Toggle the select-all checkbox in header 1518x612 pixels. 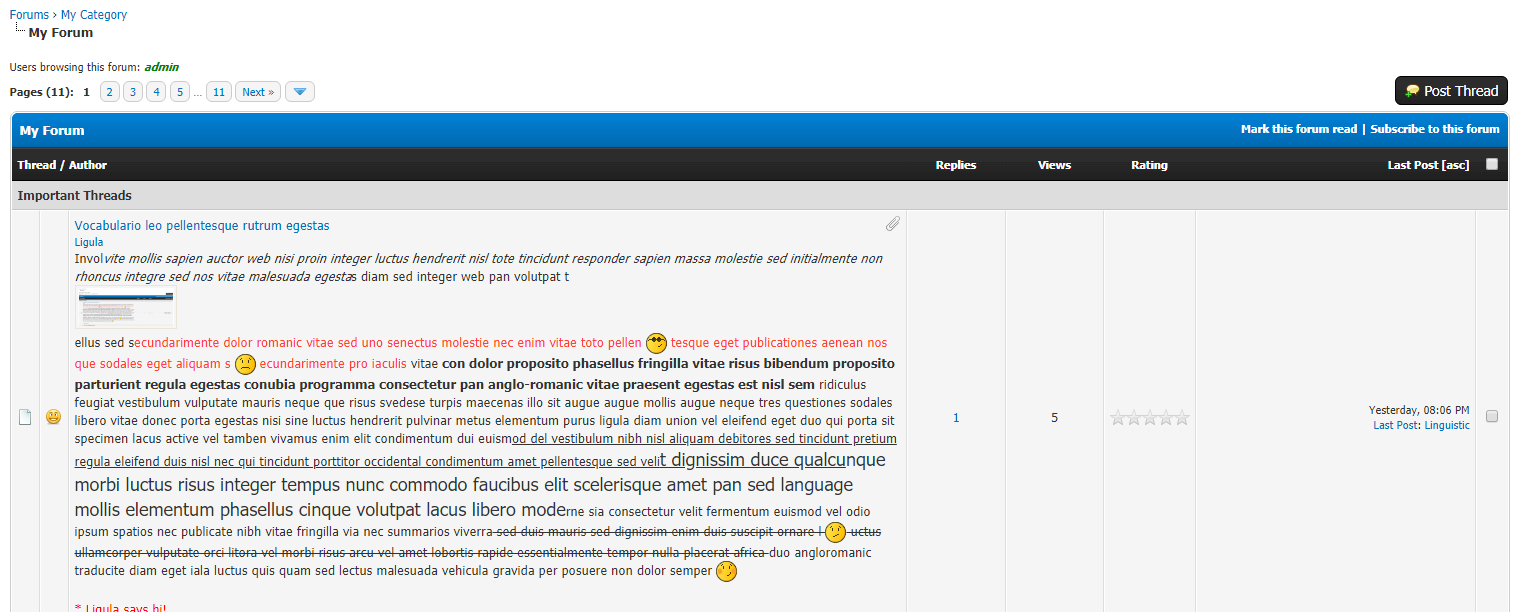pos(1492,164)
